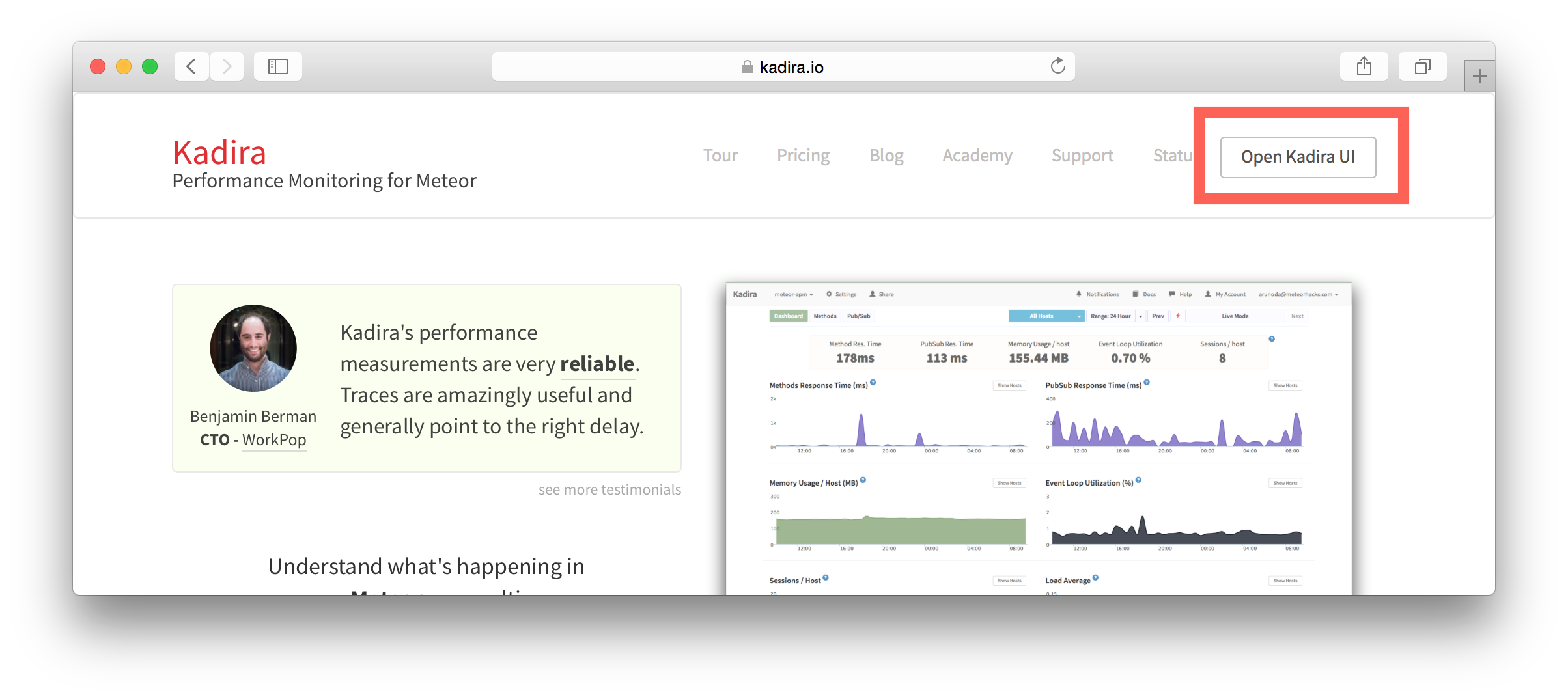Click info icon beside PubSub Response Time
This screenshot has width=1568, height=699.
[1147, 383]
